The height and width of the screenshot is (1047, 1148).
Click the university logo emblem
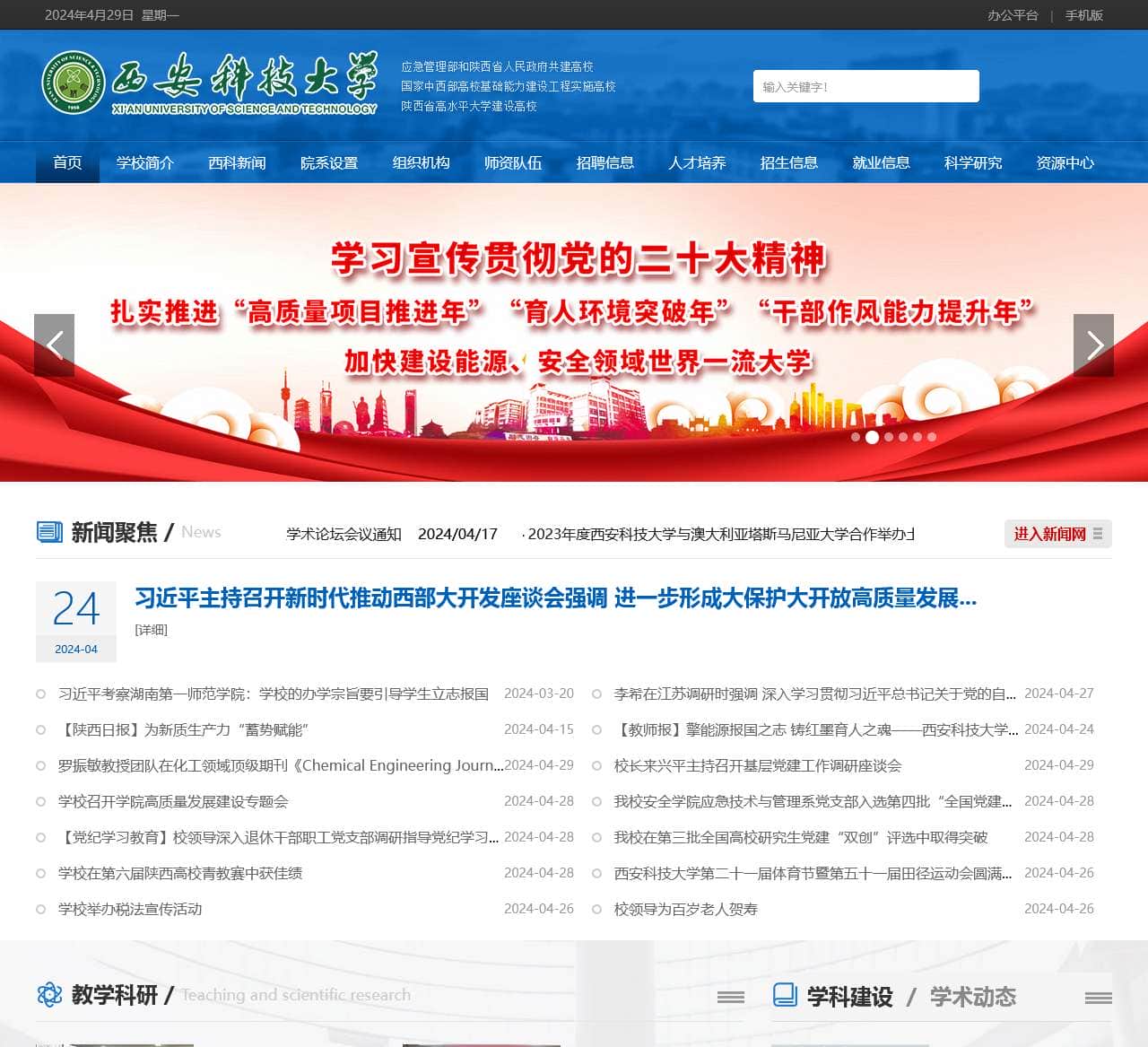(74, 83)
